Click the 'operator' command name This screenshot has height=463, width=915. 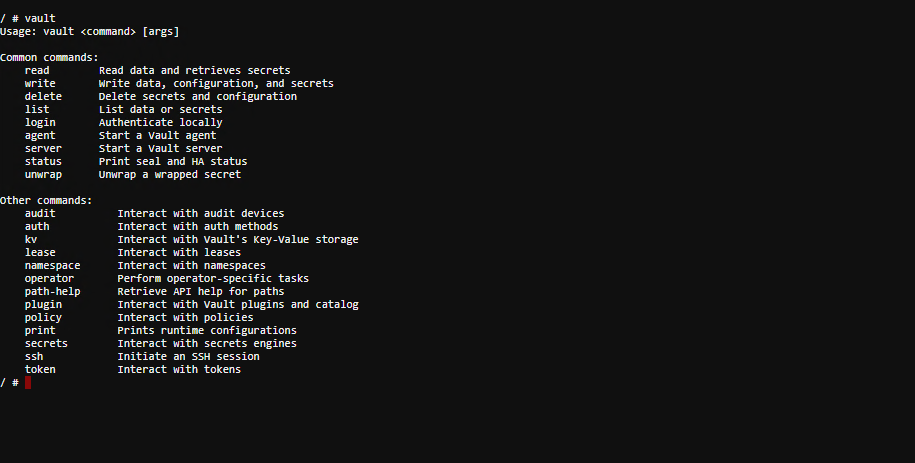[x=49, y=279]
